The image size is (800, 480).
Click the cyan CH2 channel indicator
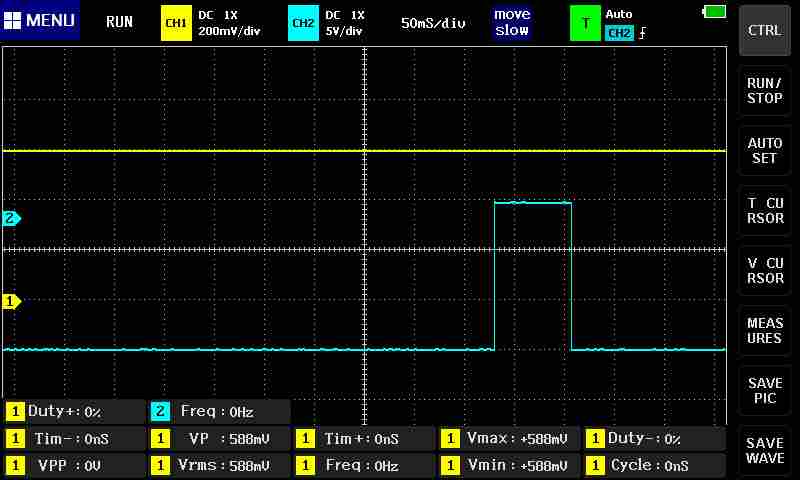click(x=302, y=22)
